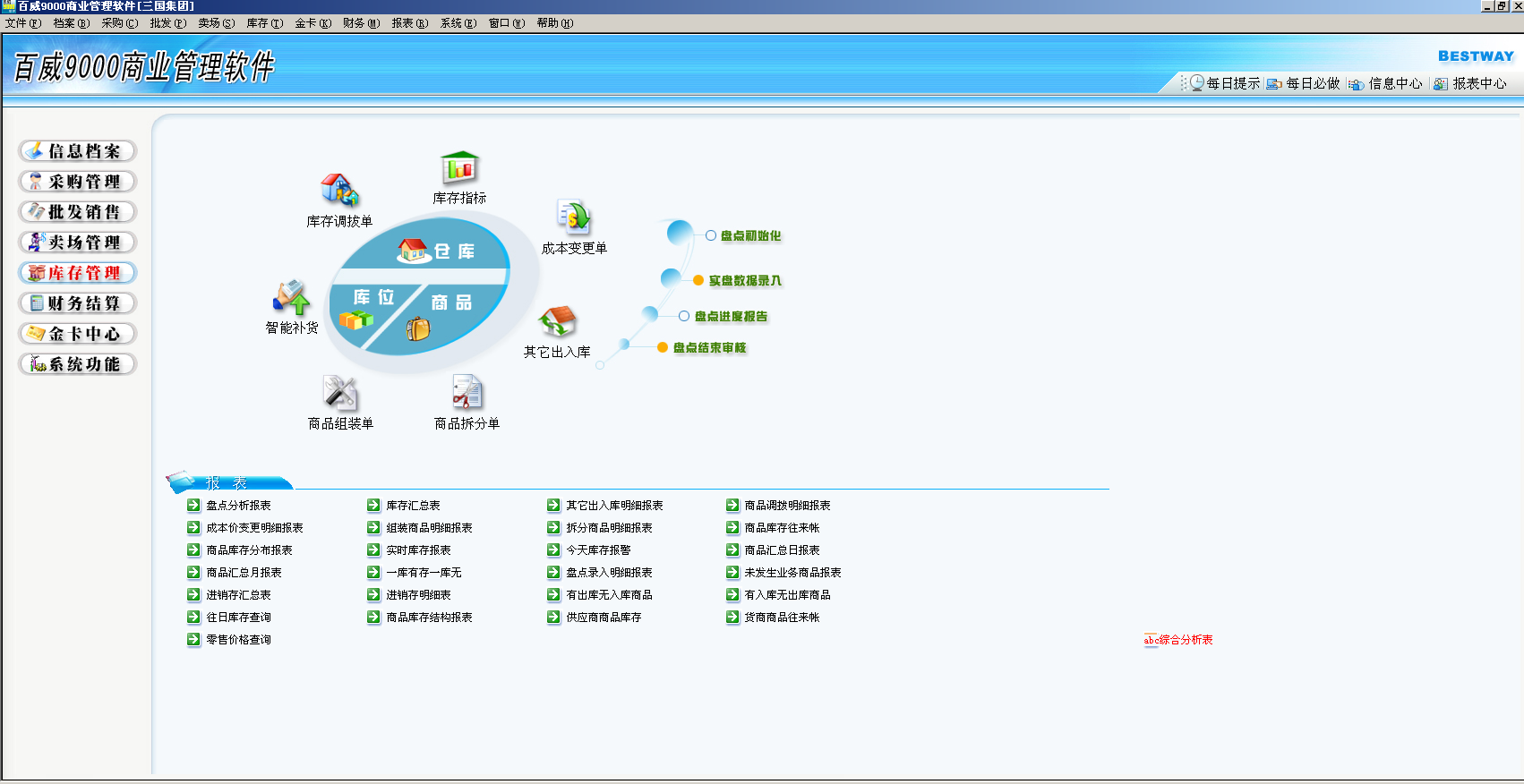Open the 库存调拔单 icon
This screenshot has height=784, width=1524.
point(339,190)
